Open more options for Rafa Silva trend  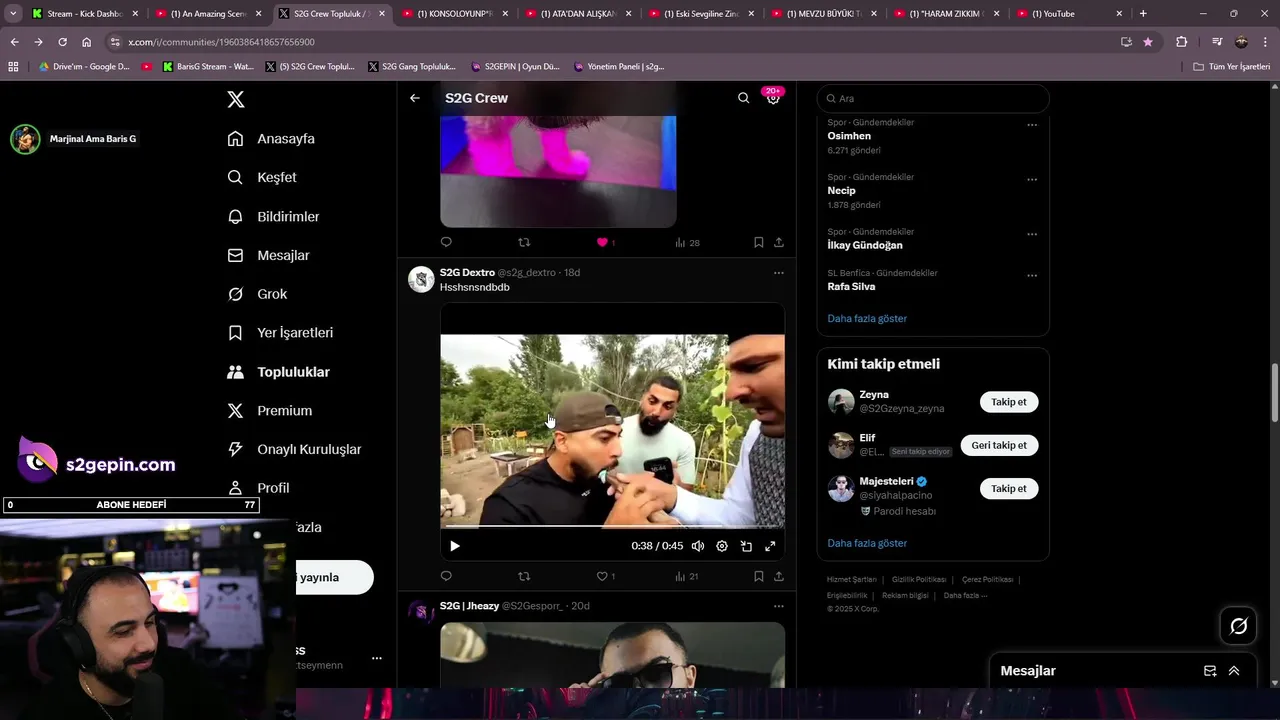coord(1032,275)
